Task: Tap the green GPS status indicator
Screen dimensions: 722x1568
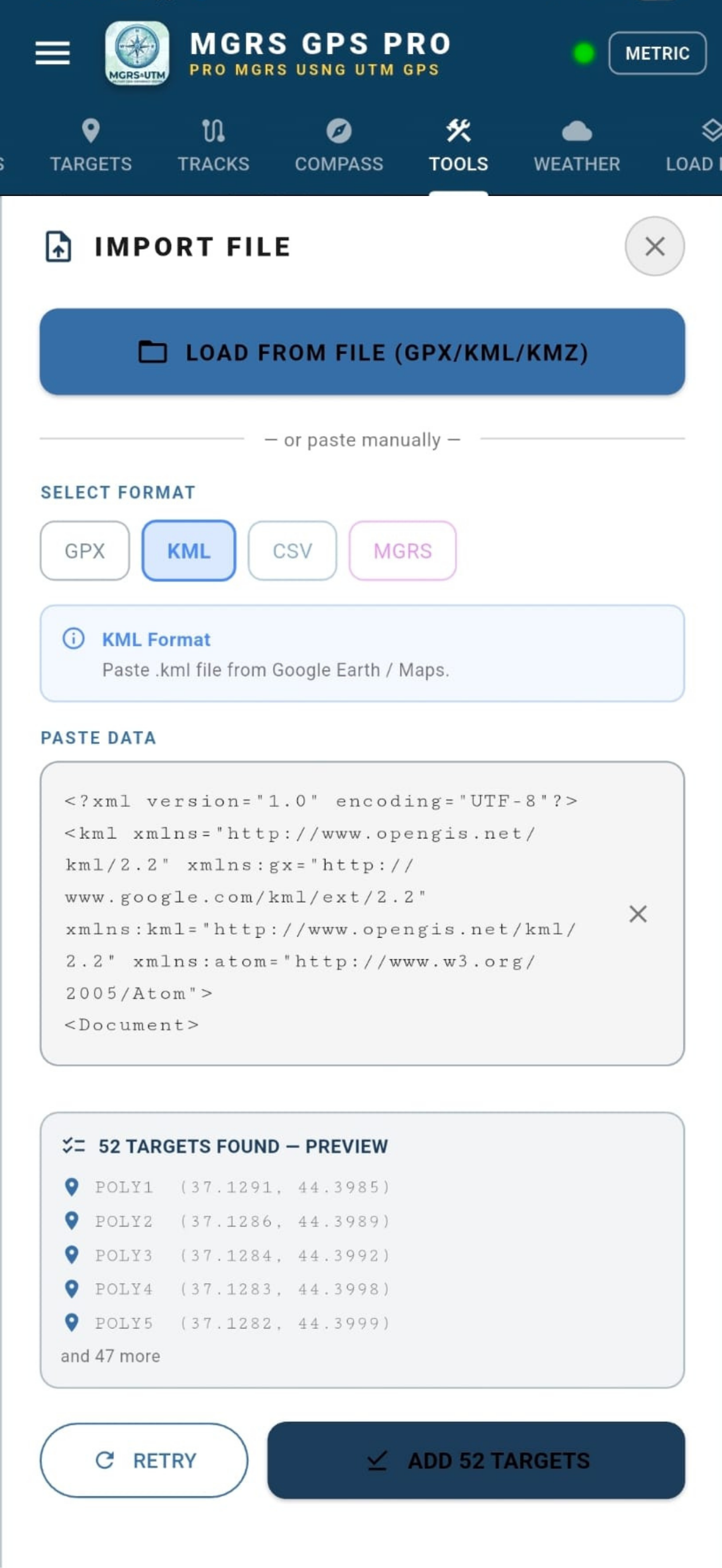Action: click(583, 53)
